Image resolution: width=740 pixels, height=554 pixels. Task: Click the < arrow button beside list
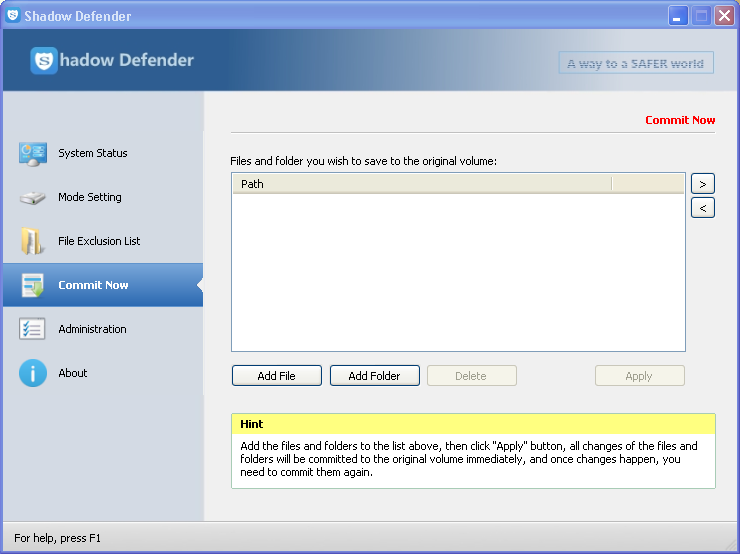703,208
